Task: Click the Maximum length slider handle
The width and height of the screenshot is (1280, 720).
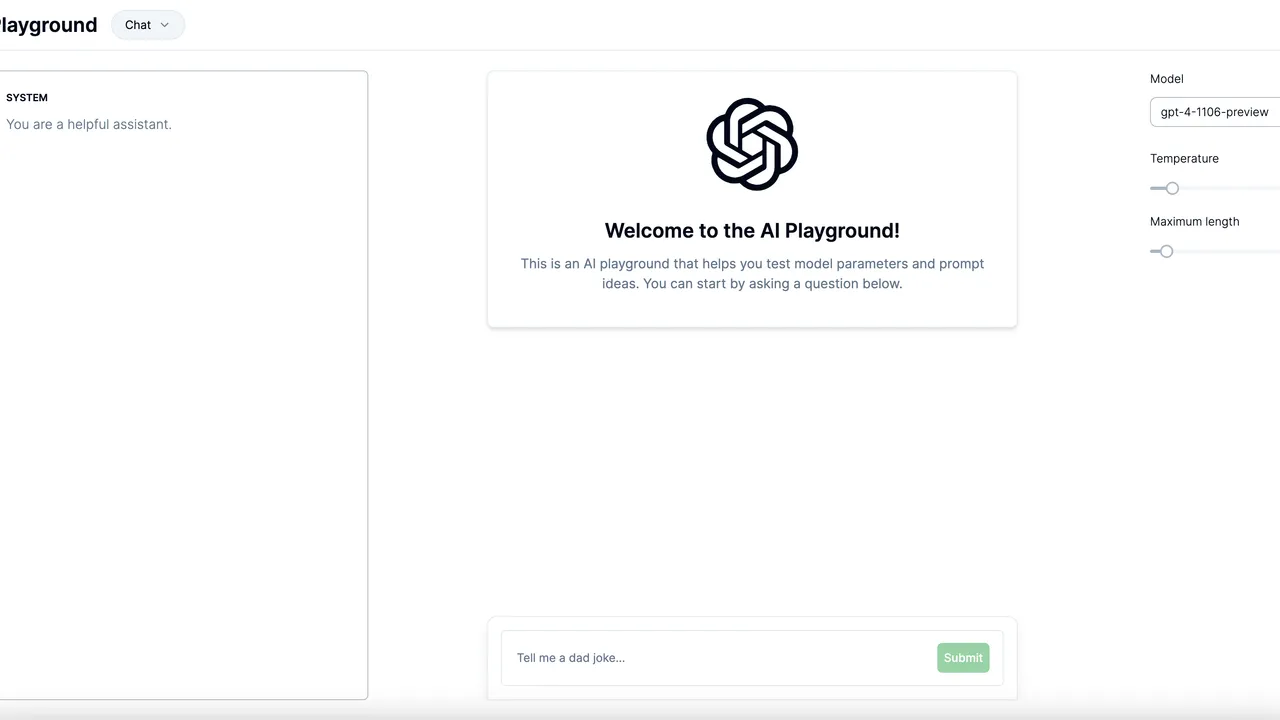Action: (1166, 251)
